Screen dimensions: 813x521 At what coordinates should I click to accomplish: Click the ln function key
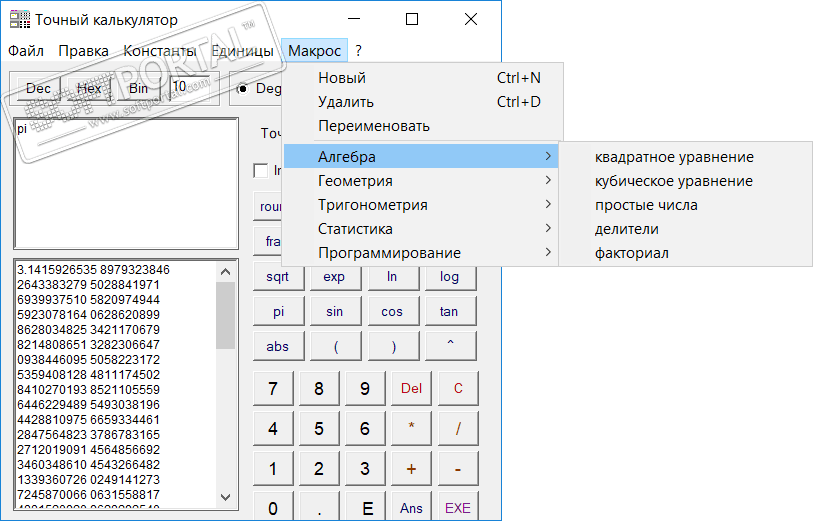[x=393, y=277]
